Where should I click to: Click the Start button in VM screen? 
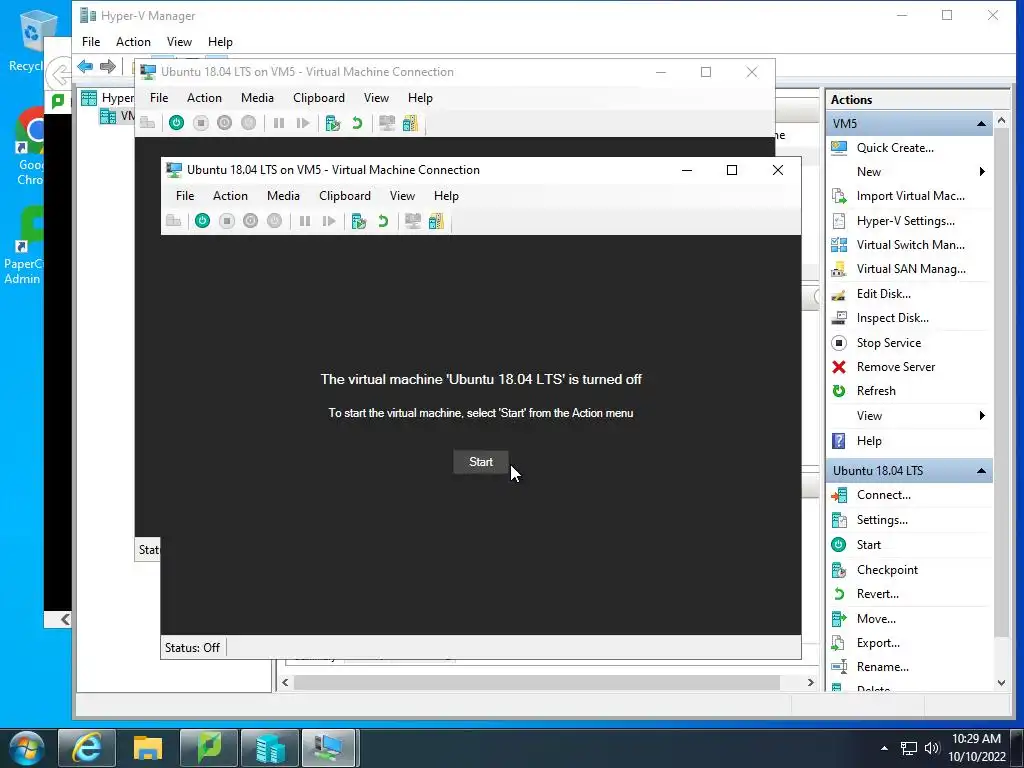tap(481, 462)
